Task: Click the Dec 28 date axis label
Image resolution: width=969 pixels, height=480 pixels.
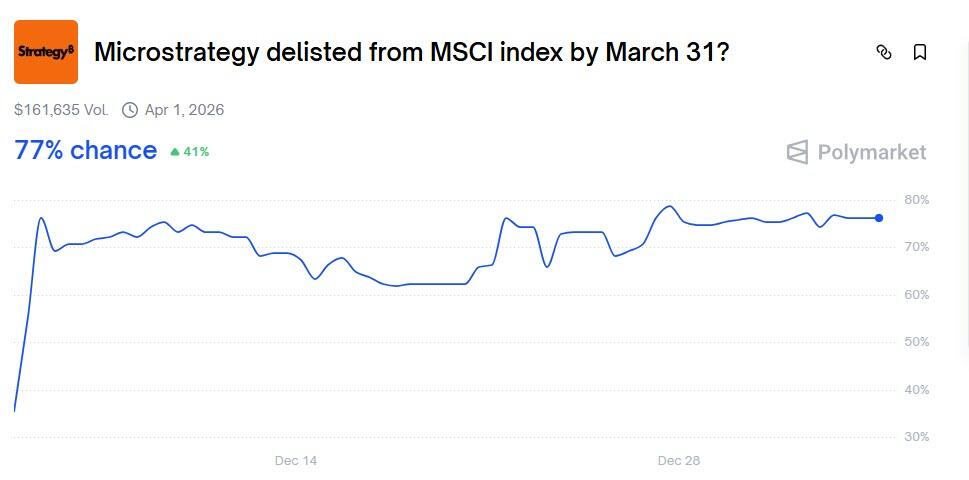Action: [679, 460]
